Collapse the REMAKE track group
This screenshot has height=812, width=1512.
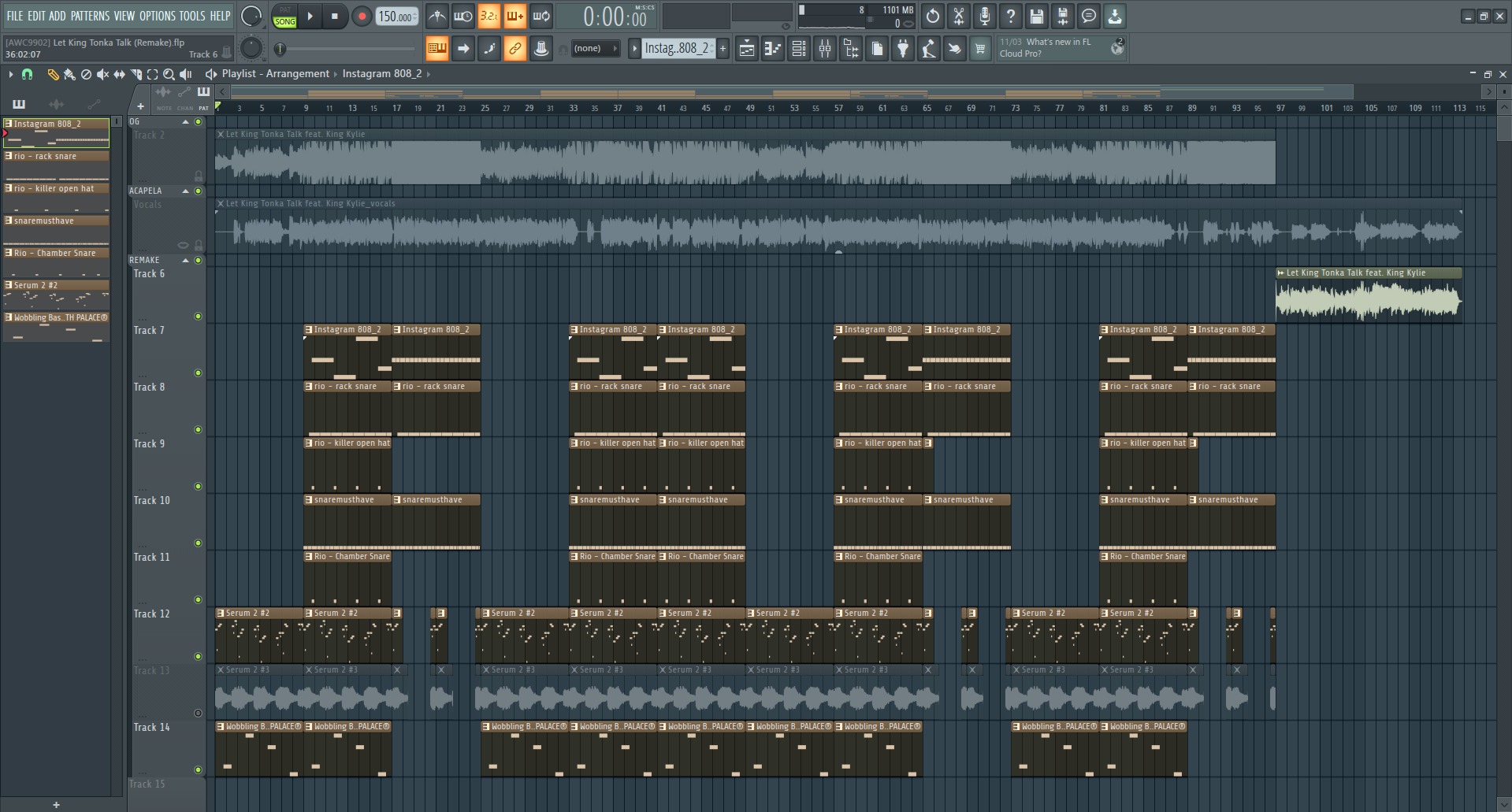tap(186, 261)
